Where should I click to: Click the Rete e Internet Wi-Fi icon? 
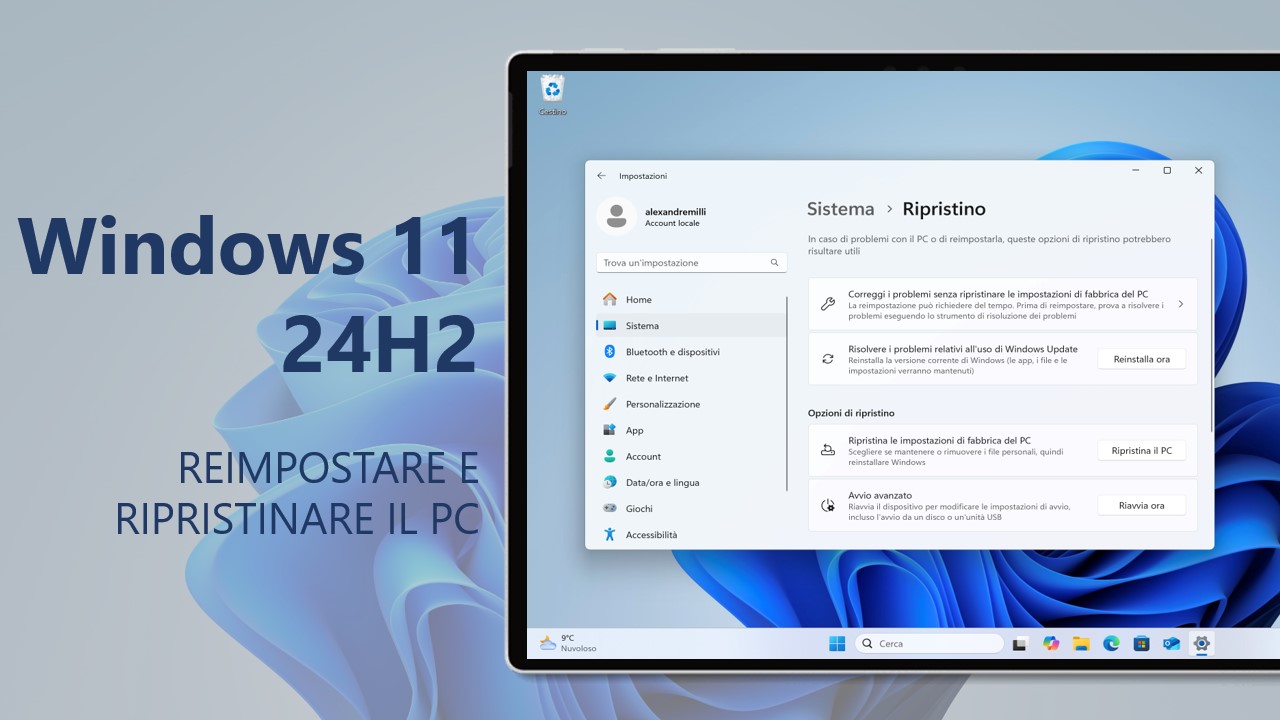pyautogui.click(x=609, y=378)
